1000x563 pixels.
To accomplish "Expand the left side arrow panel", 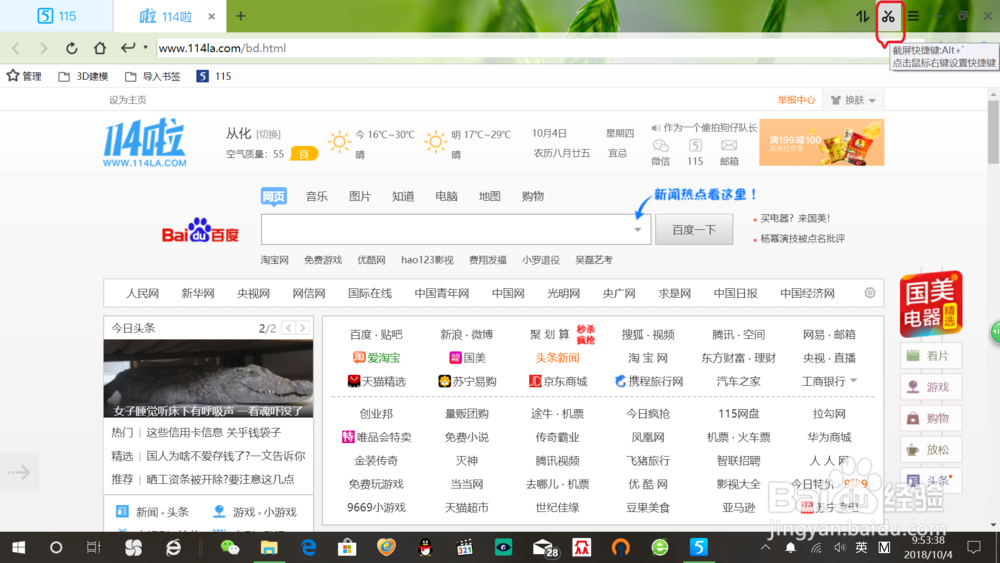I will (x=19, y=472).
